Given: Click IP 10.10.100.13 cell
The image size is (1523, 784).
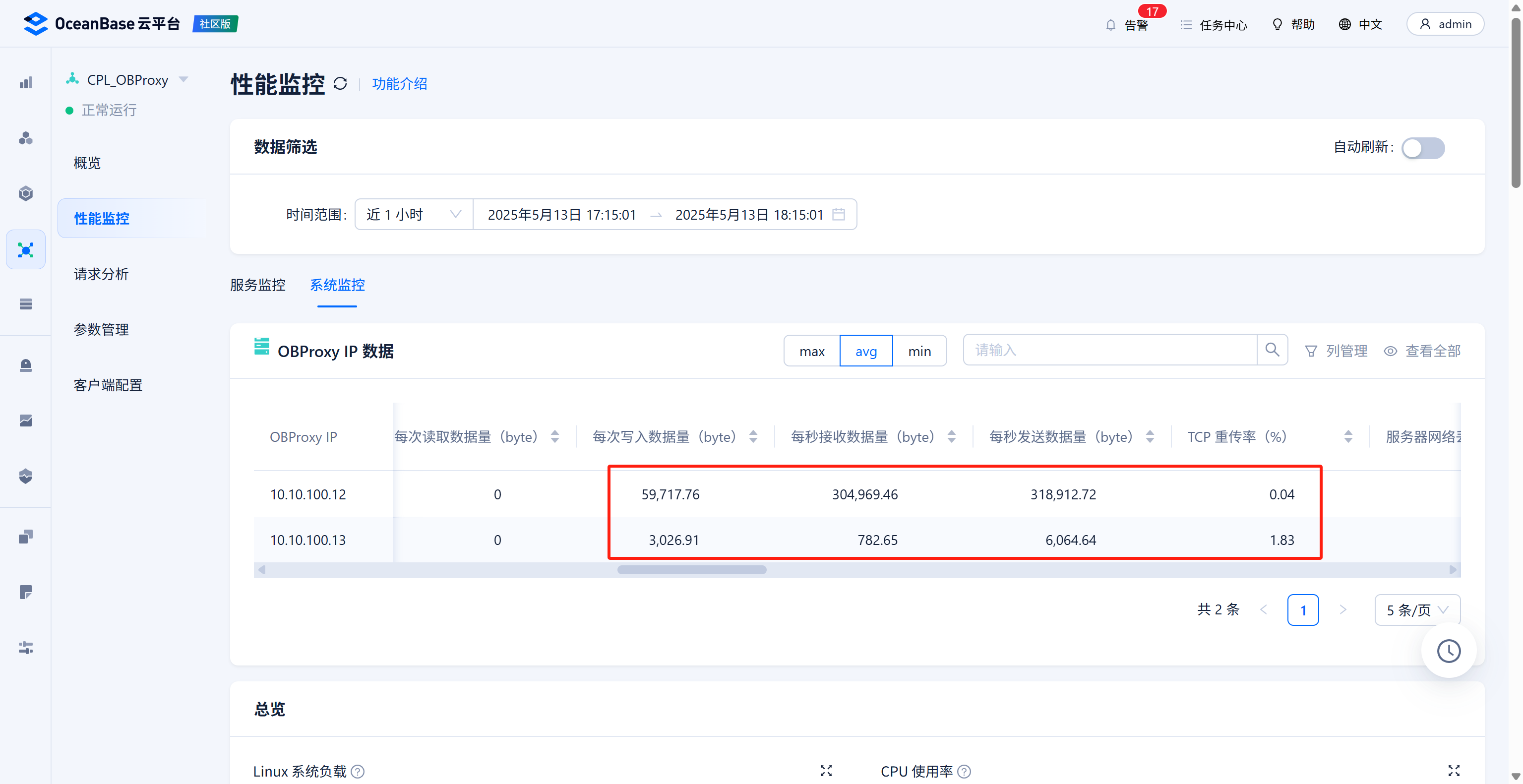Looking at the screenshot, I should [308, 540].
